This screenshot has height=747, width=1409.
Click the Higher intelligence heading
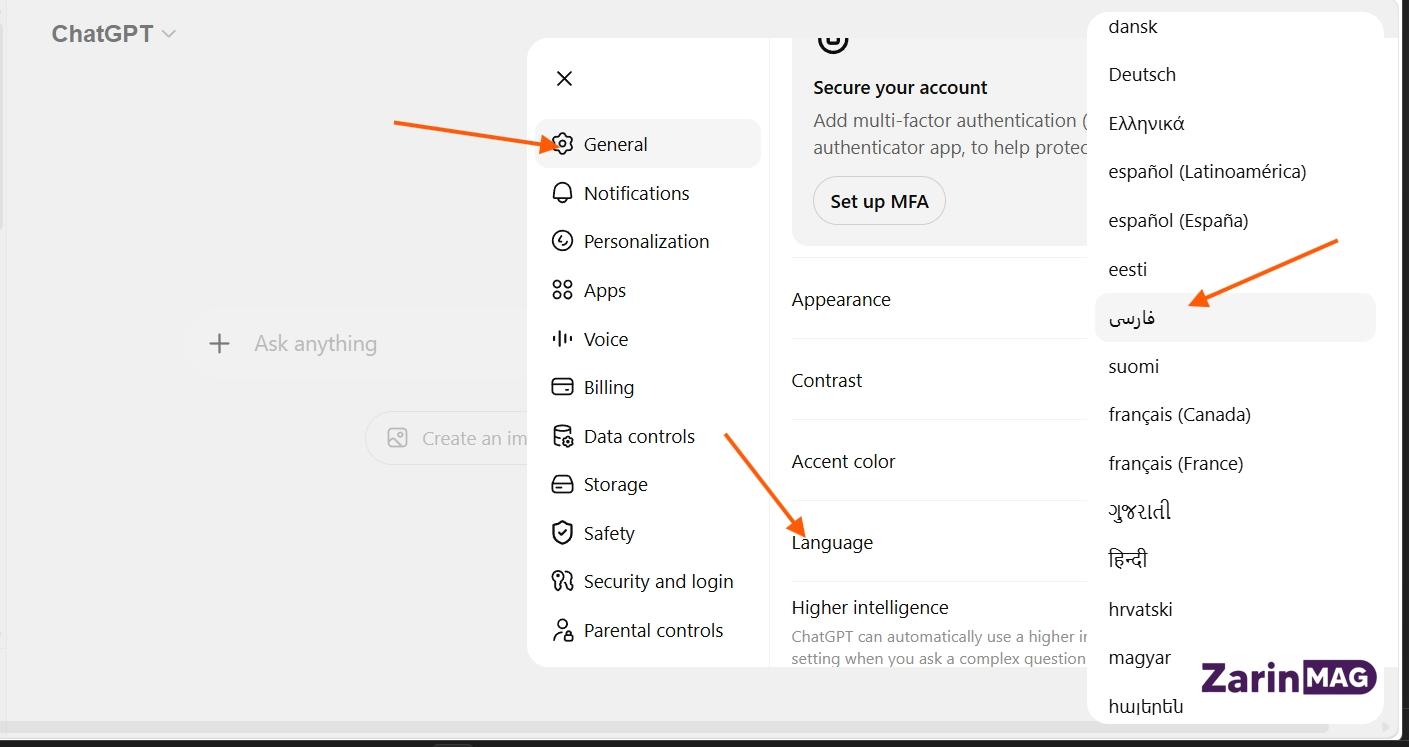[x=870, y=607]
